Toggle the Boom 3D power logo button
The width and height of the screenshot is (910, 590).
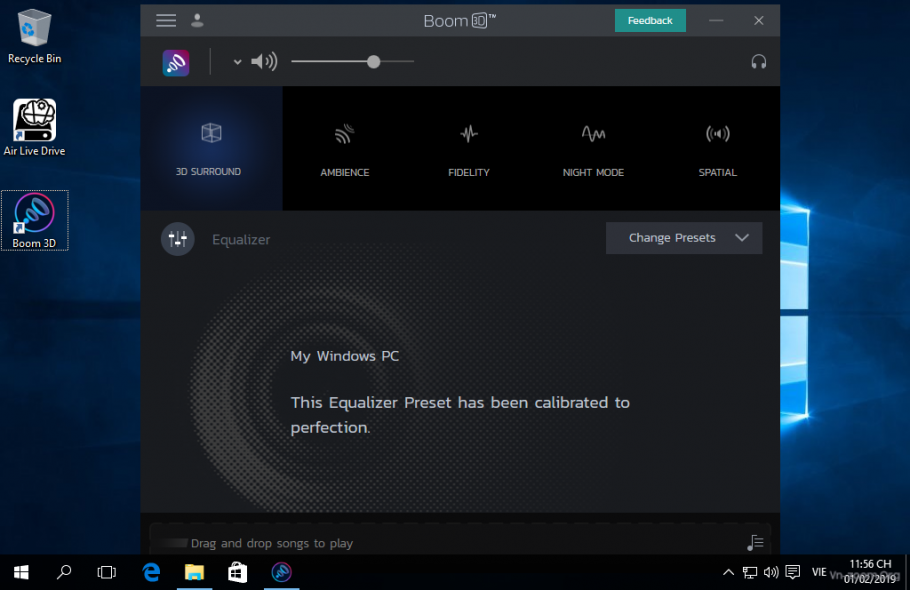(x=176, y=63)
